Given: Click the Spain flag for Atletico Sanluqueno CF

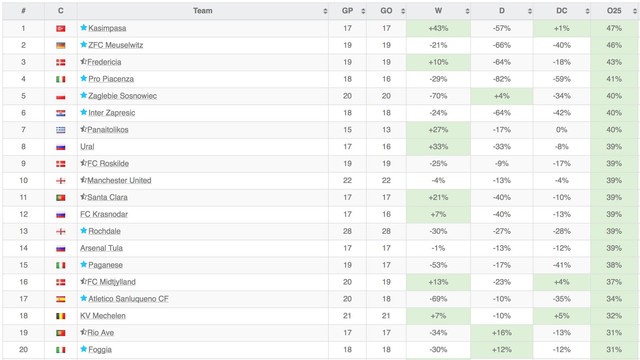Looking at the screenshot, I should (x=61, y=299).
